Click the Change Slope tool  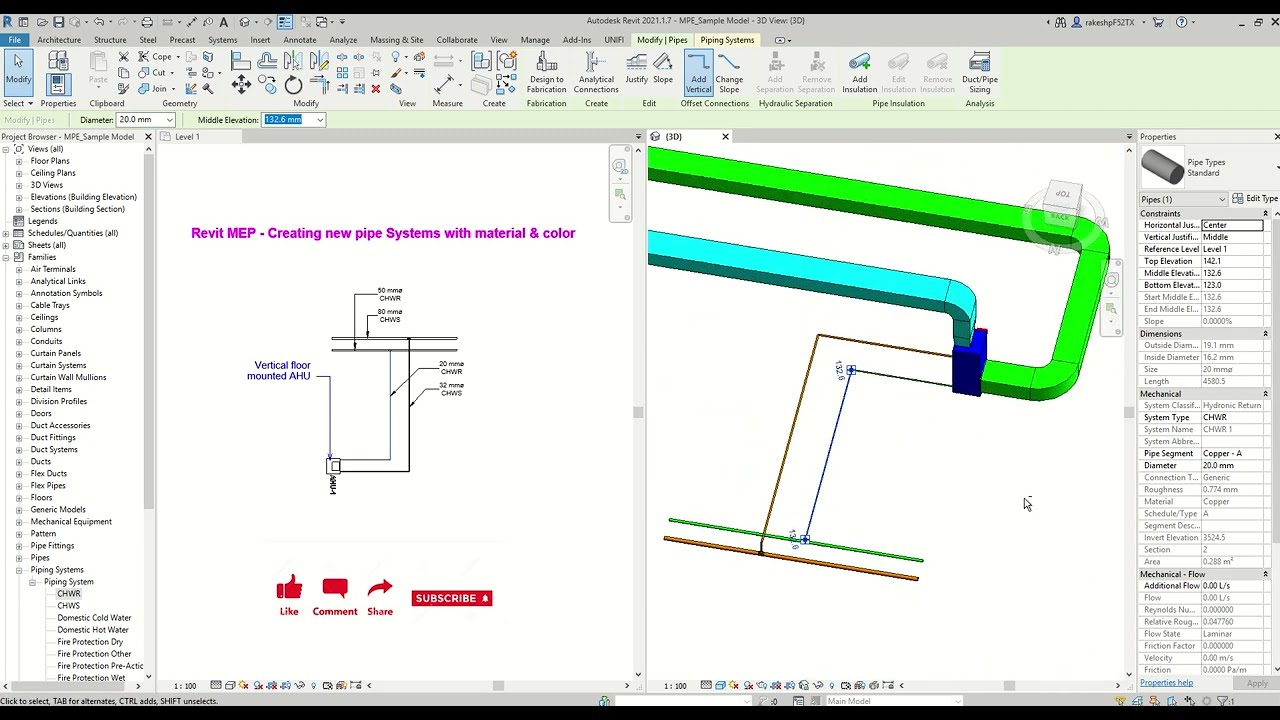pyautogui.click(x=729, y=72)
